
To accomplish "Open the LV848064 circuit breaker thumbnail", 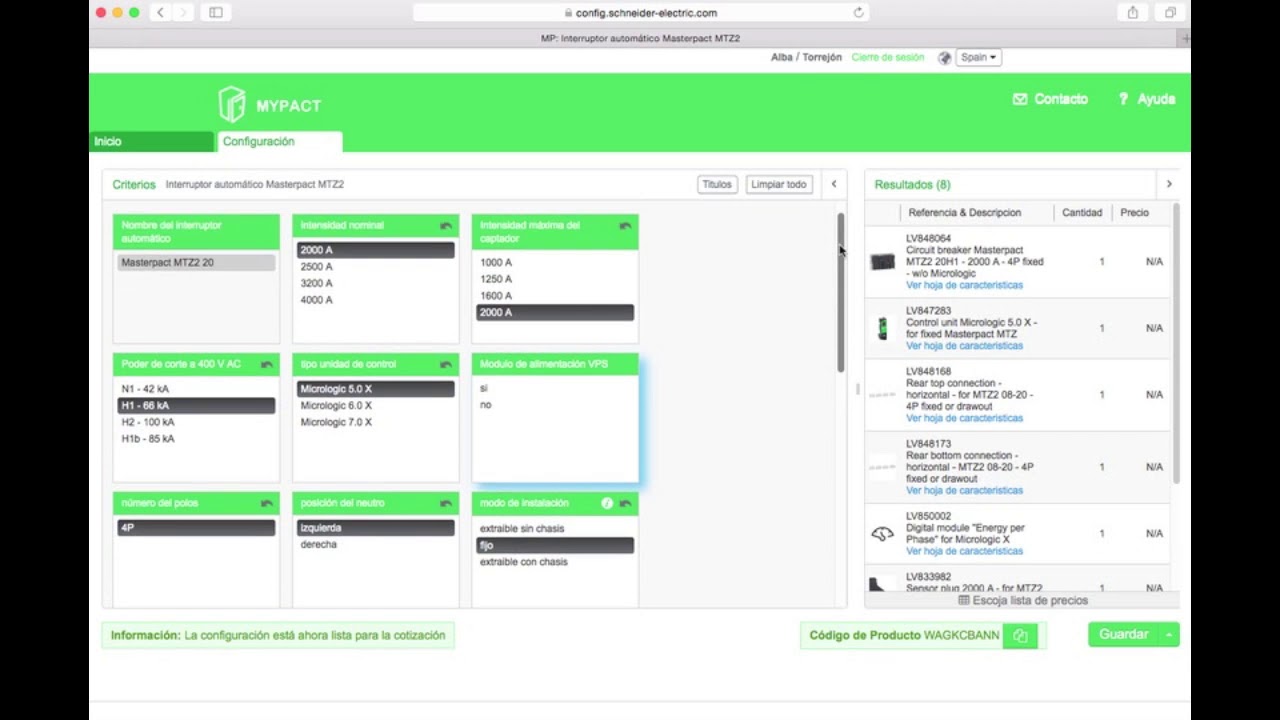I will pos(883,262).
